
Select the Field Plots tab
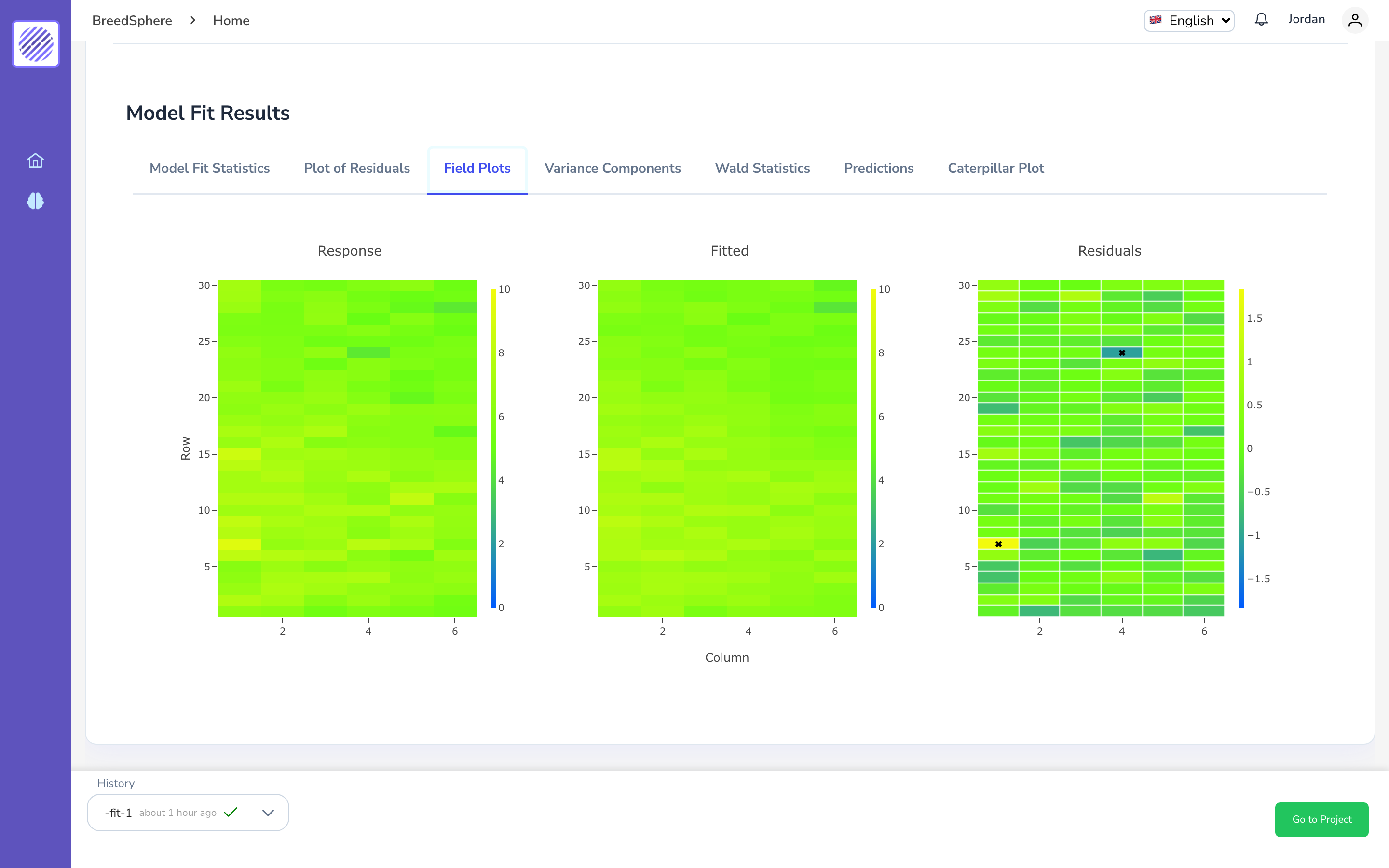(477, 168)
